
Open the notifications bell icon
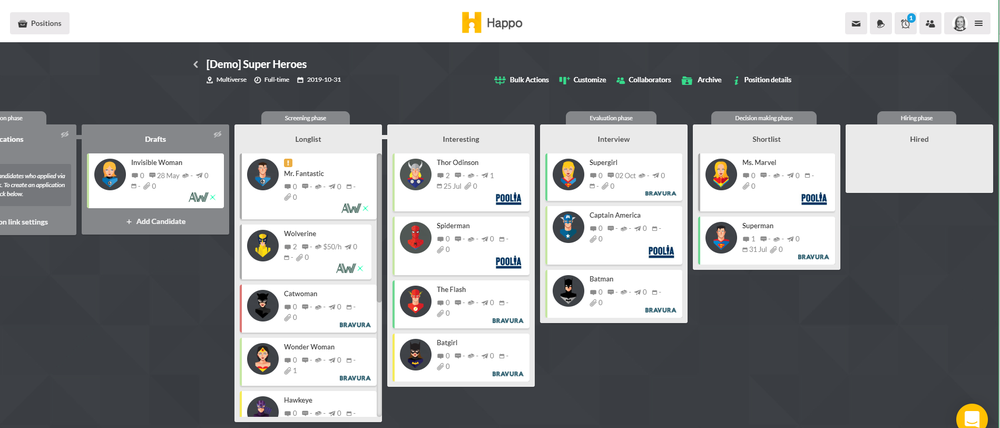pos(881,24)
